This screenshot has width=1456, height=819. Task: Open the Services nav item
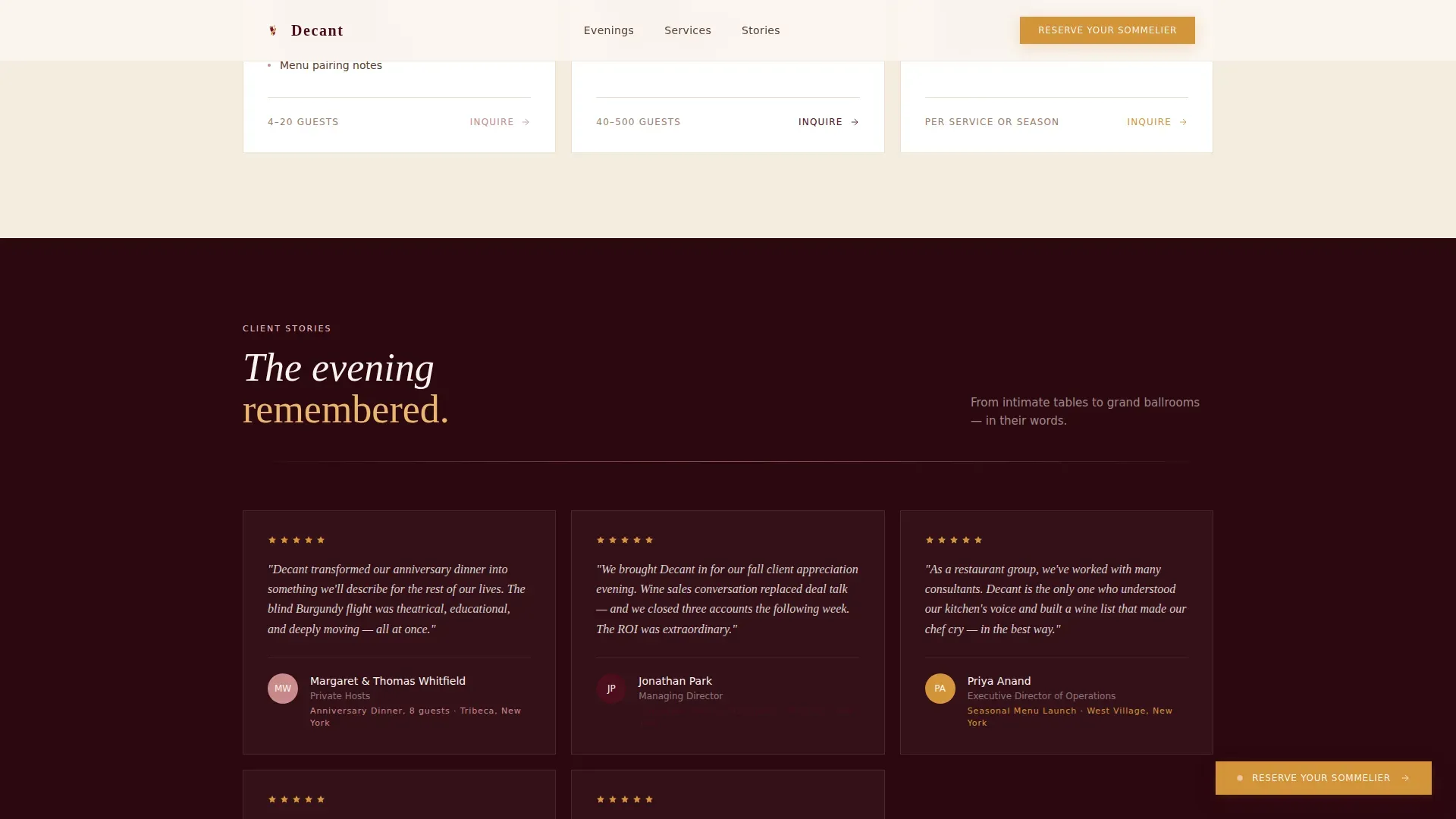pyautogui.click(x=687, y=30)
